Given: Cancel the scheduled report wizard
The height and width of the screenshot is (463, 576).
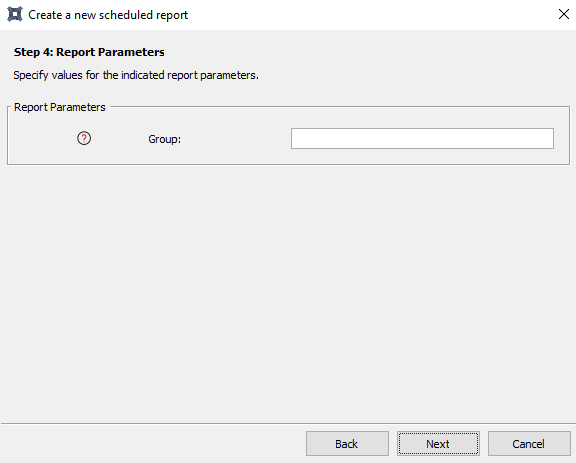Looking at the screenshot, I should point(529,444).
